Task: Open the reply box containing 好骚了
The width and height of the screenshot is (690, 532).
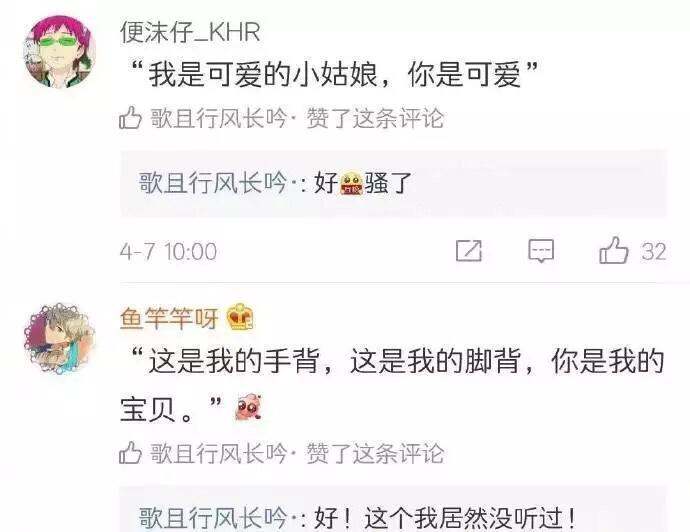Action: 393,183
